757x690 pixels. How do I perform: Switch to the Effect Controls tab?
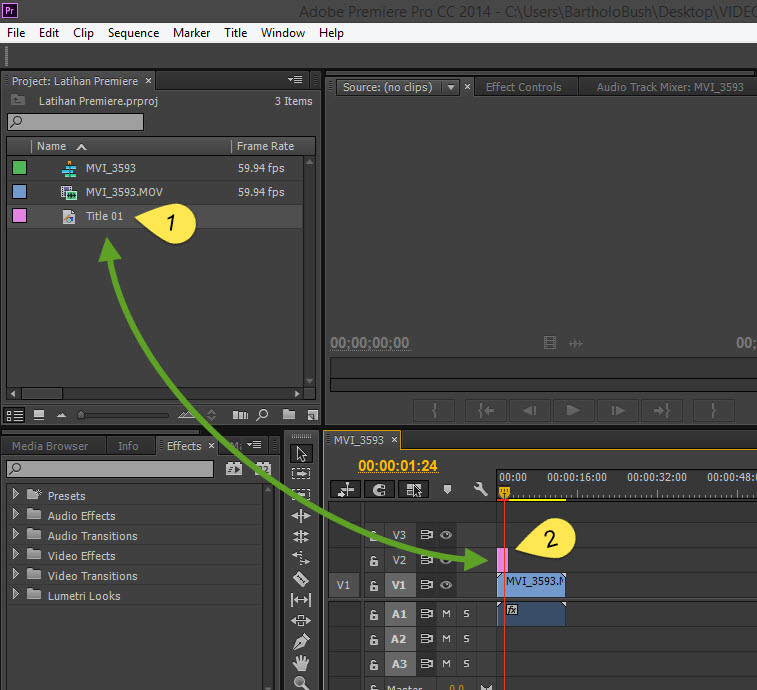point(523,87)
